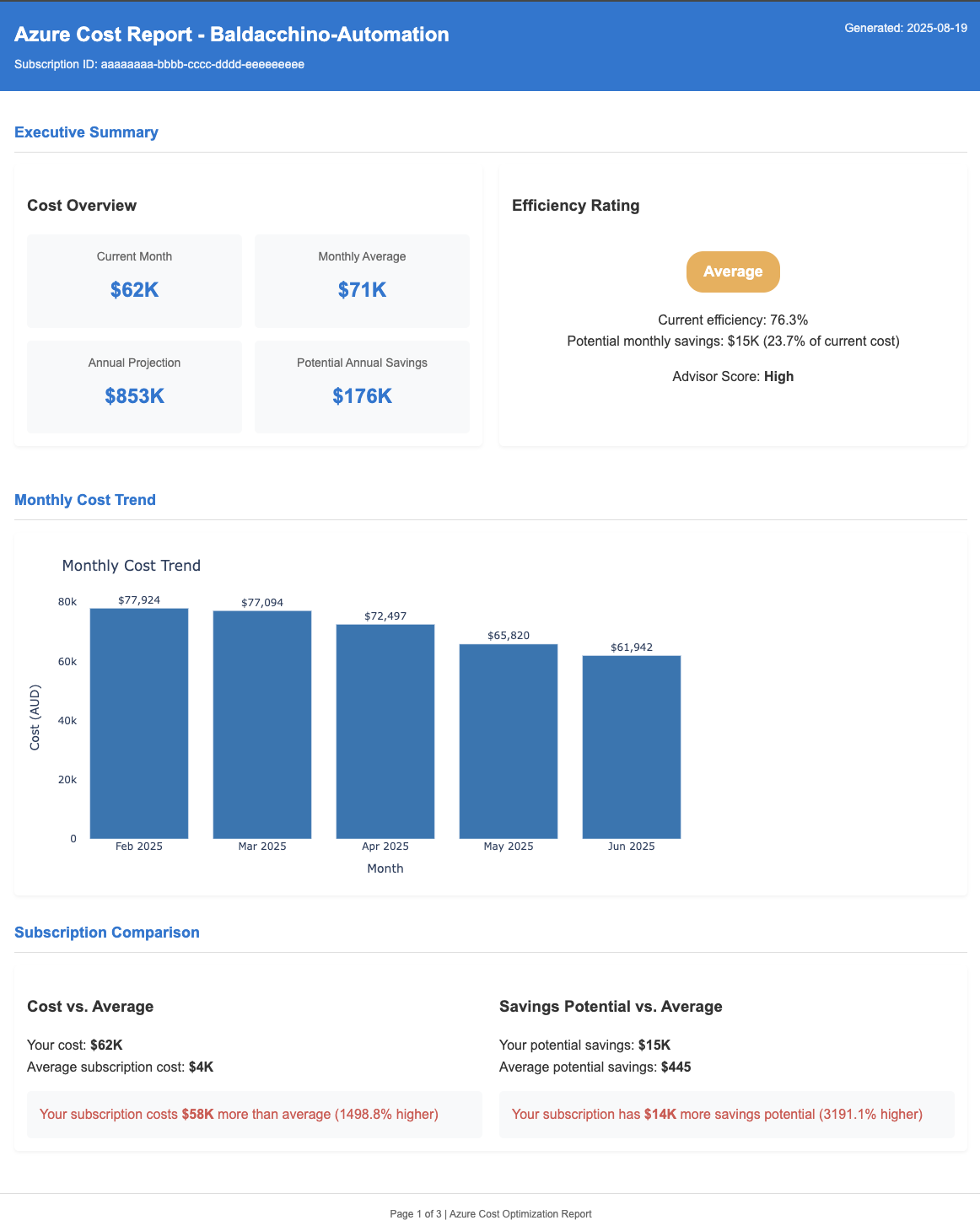Select the $176K potential annual savings value
The height and width of the screenshot is (1231, 980).
362,396
